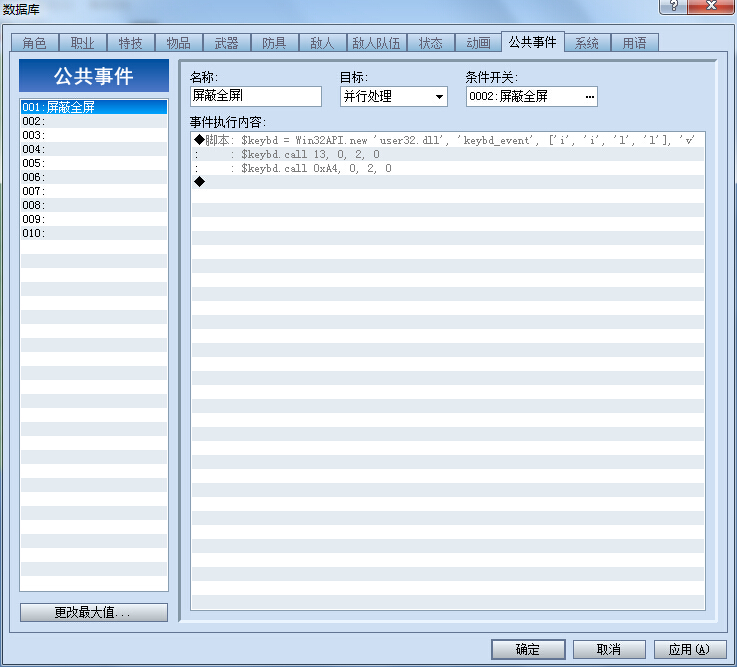This screenshot has height=667, width=737.
Task: Select list row 009:
Action: 94,219
